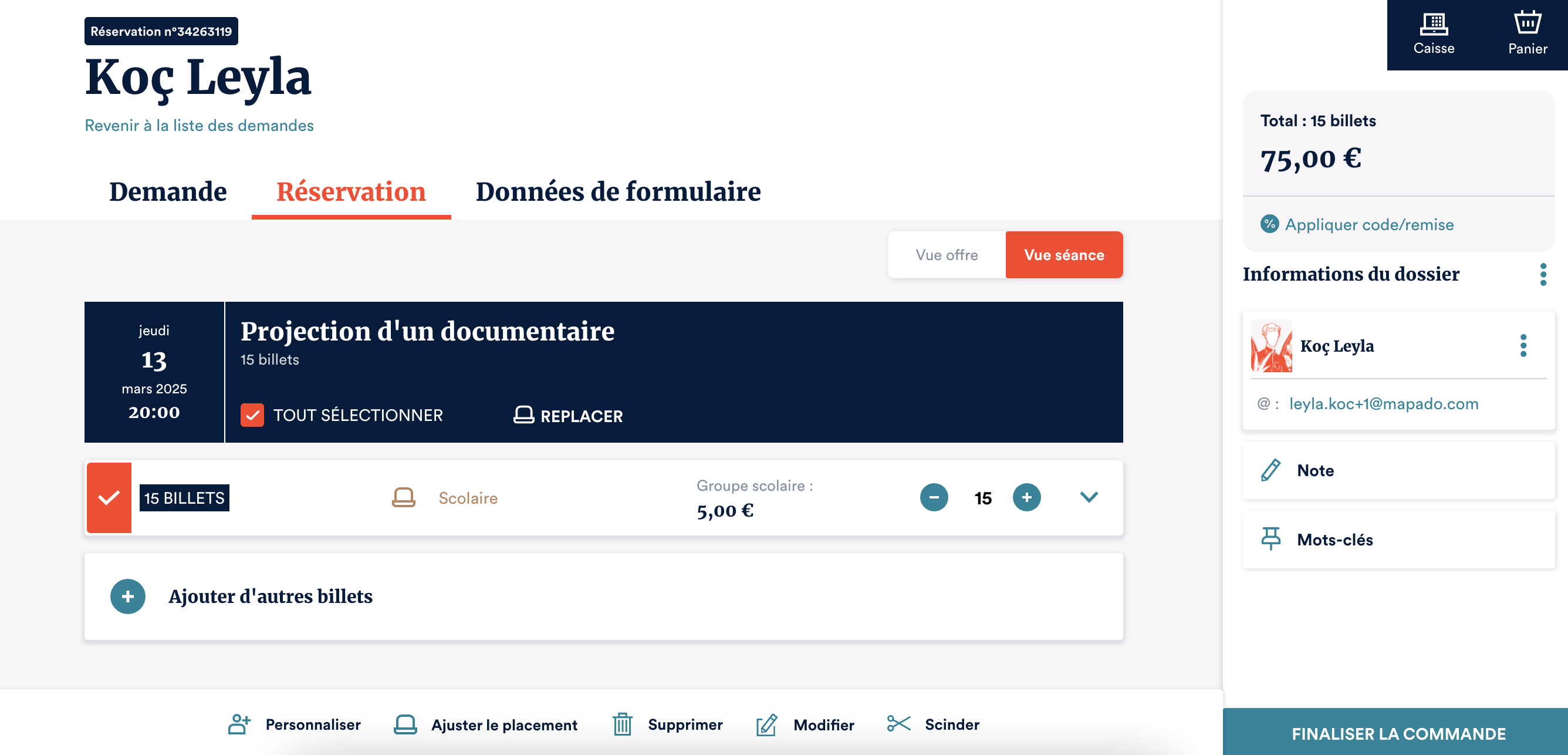The image size is (1568, 755).
Task: Open Données de formulaire tab
Action: pos(619,192)
